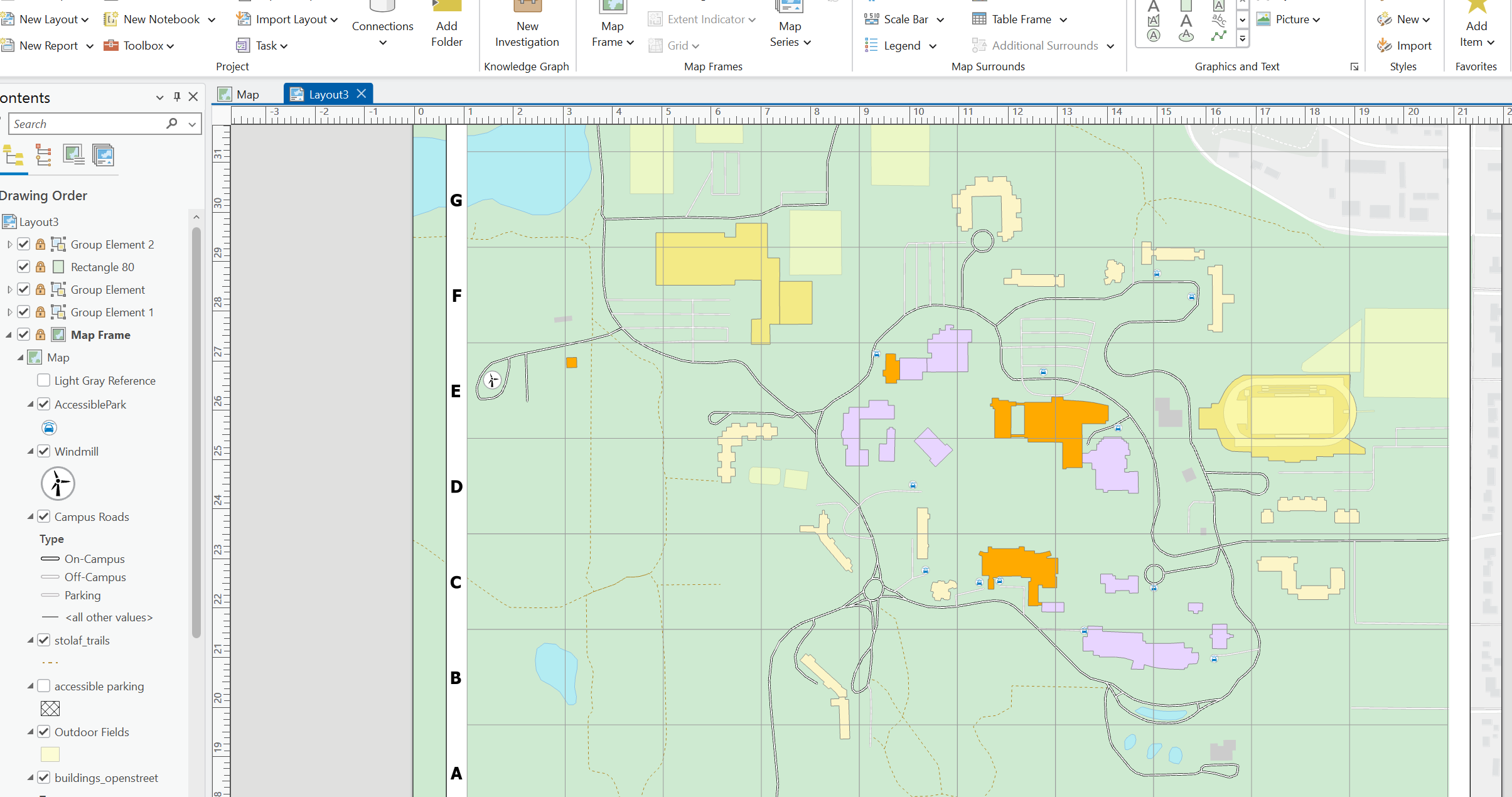Start a New Investigation knowledge graph

click(x=526, y=25)
